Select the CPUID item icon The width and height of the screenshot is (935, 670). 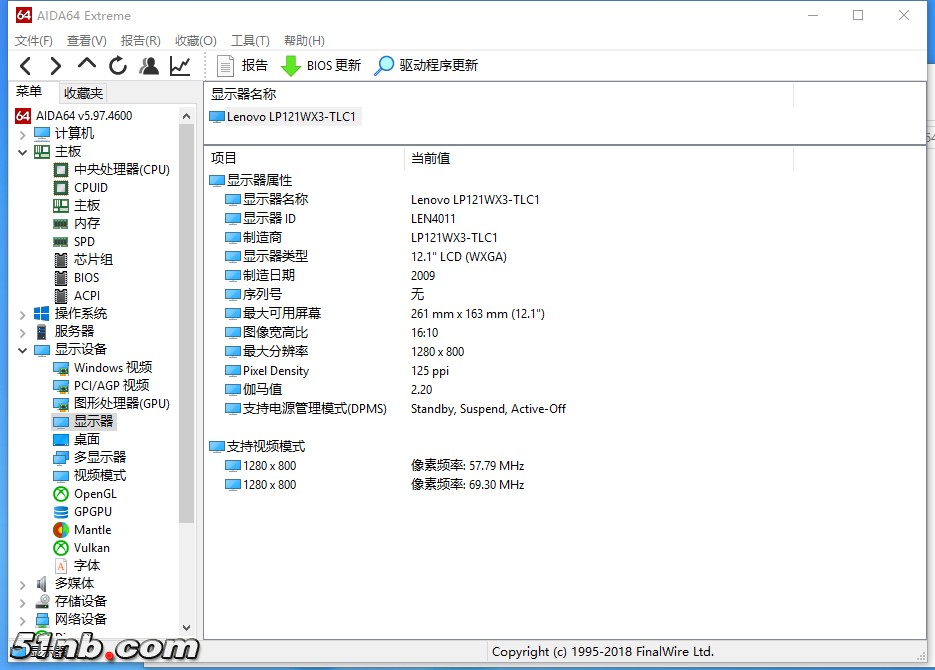click(61, 188)
